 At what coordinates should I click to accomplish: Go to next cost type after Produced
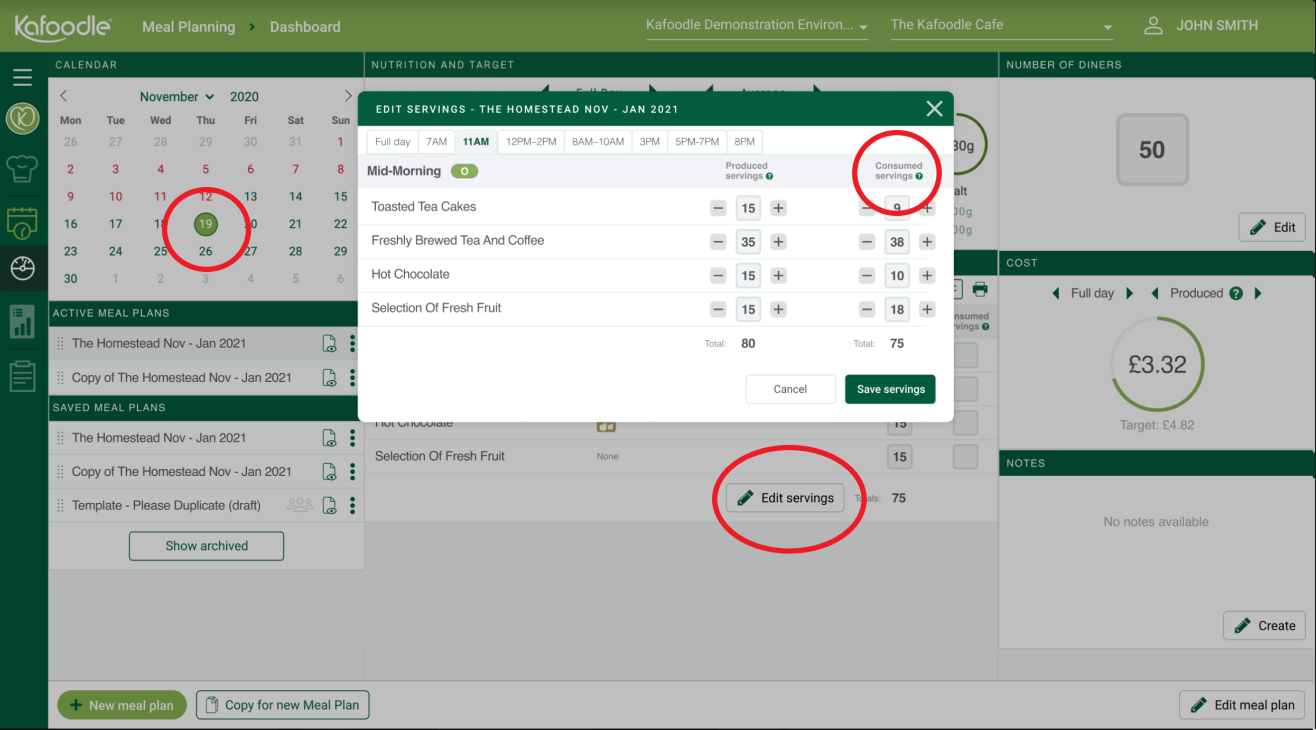1258,293
